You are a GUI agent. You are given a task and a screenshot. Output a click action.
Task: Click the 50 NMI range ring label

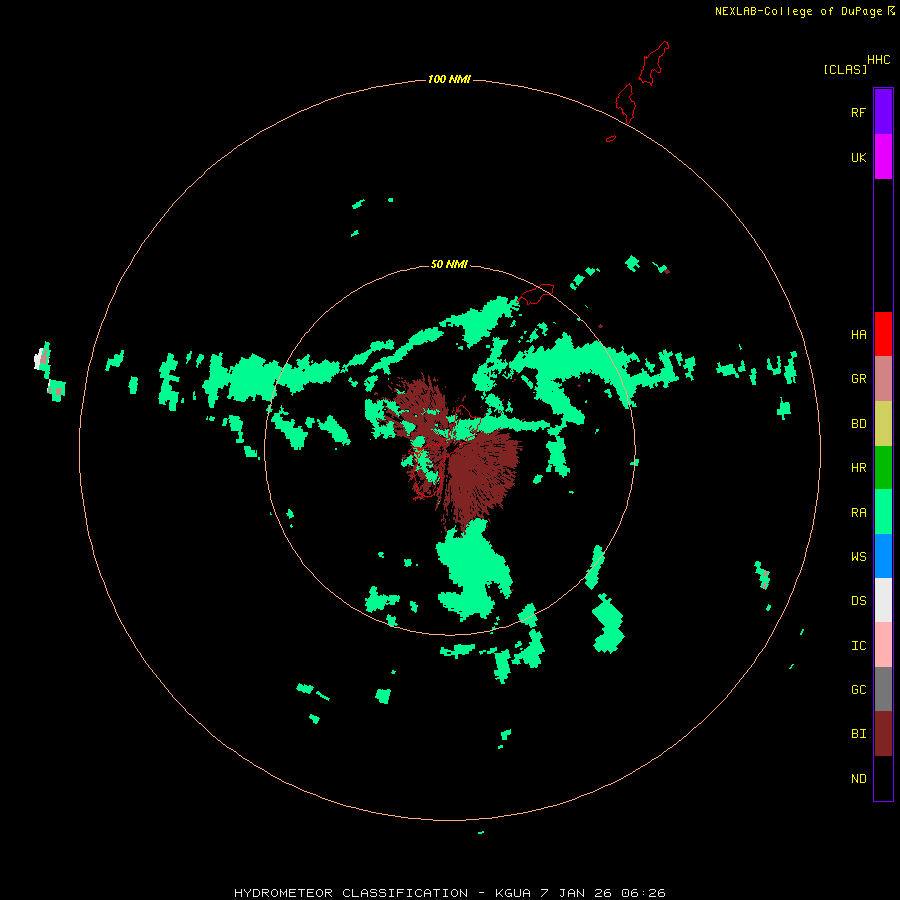pyautogui.click(x=449, y=264)
